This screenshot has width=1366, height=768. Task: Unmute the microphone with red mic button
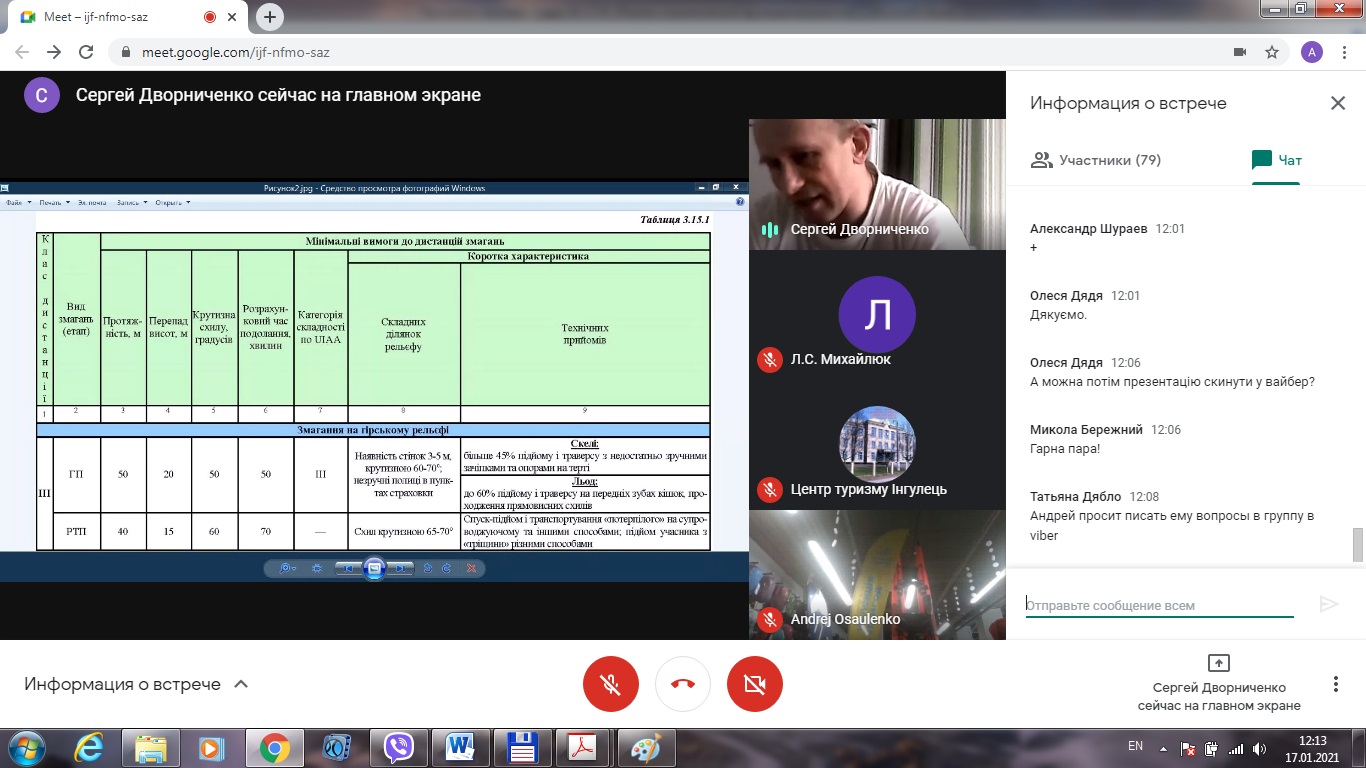611,684
